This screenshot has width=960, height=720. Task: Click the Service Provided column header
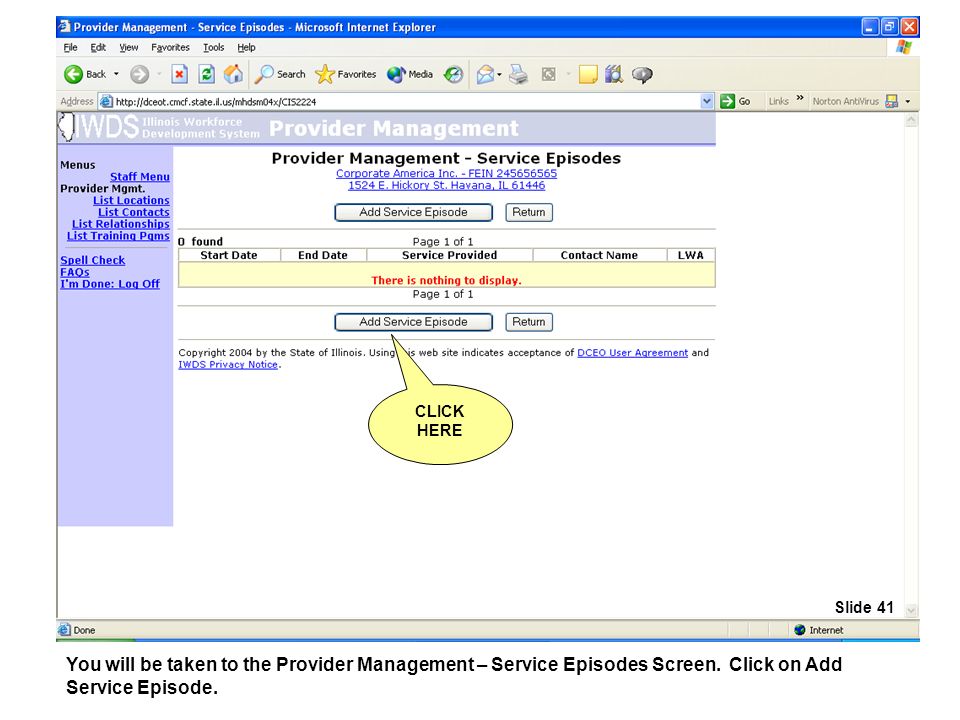[x=449, y=255]
